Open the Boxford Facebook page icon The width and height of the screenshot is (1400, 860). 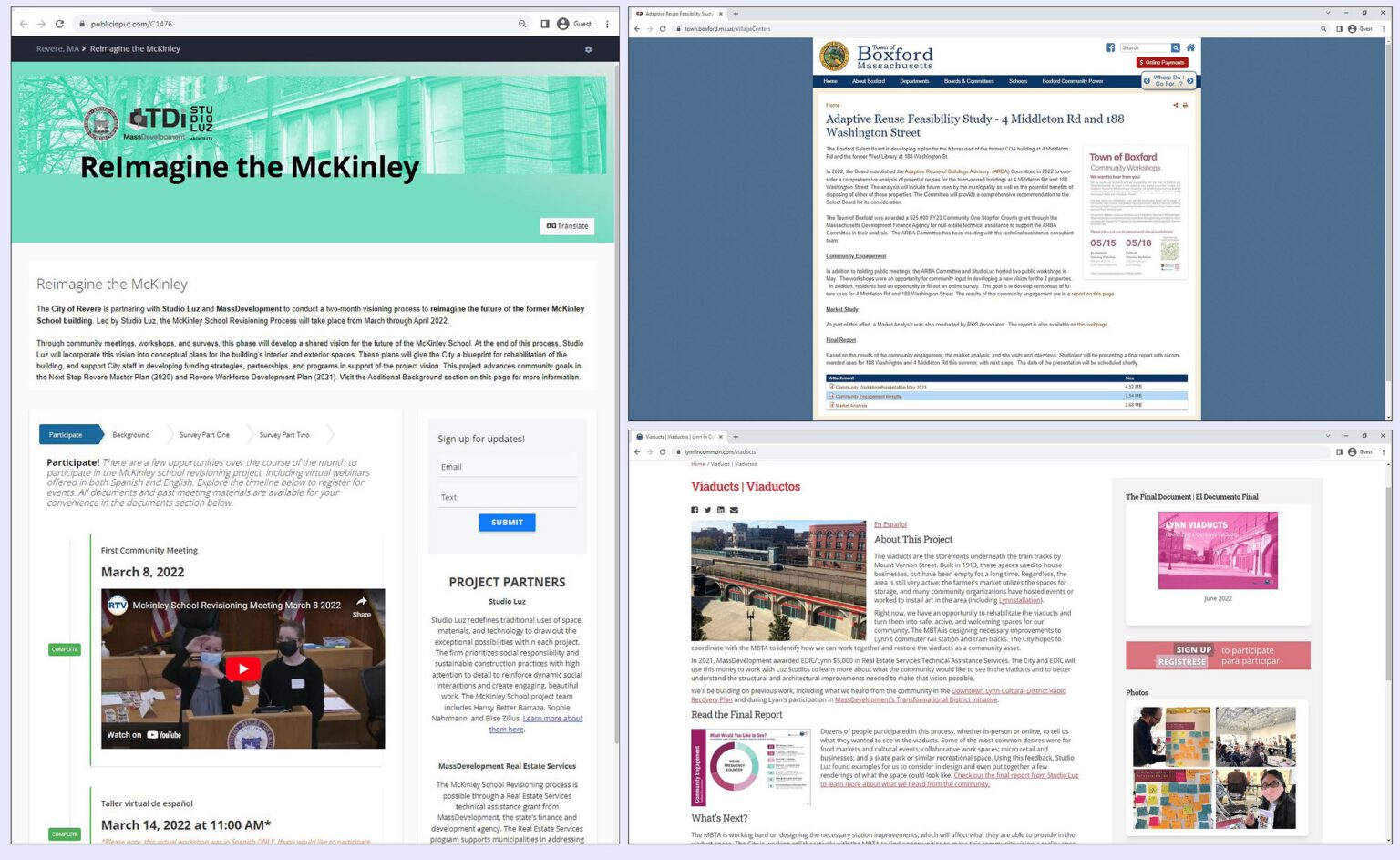point(1110,47)
